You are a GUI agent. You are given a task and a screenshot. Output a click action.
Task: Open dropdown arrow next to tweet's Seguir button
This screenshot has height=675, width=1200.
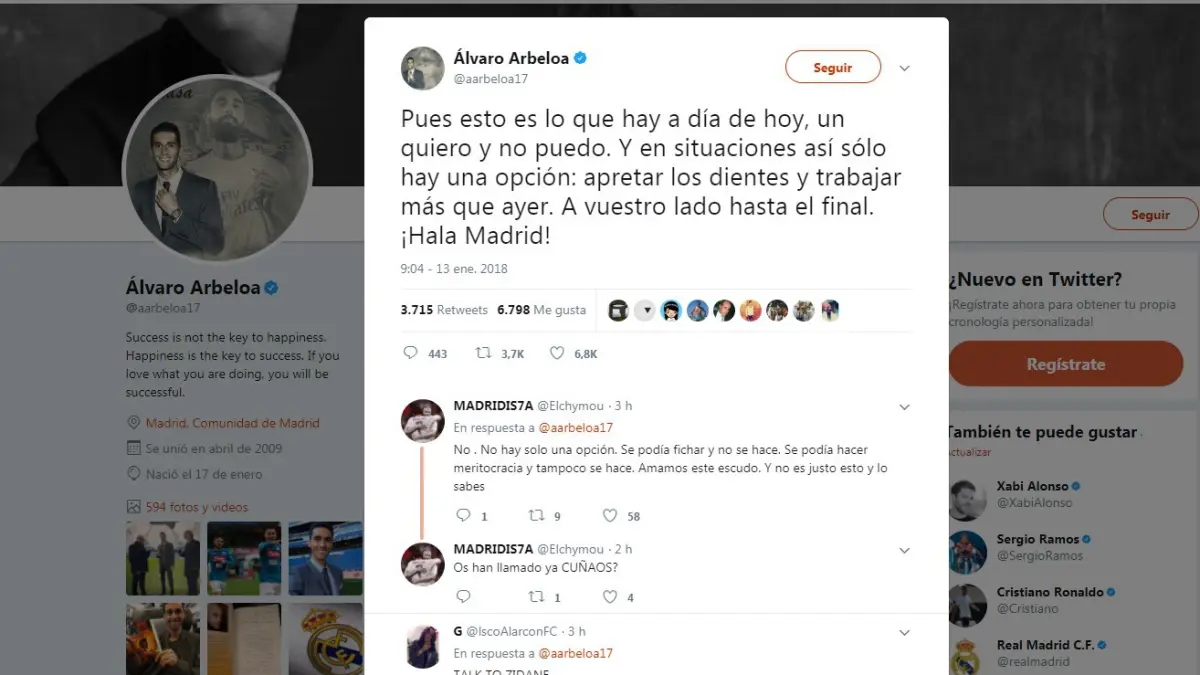point(904,68)
